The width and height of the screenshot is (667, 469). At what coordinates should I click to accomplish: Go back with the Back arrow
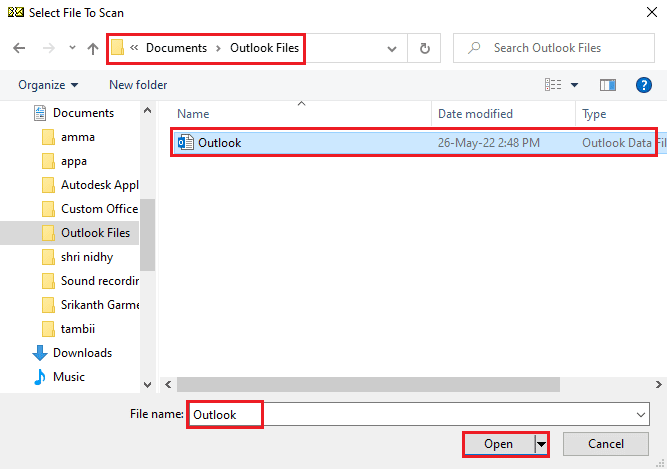(19, 48)
